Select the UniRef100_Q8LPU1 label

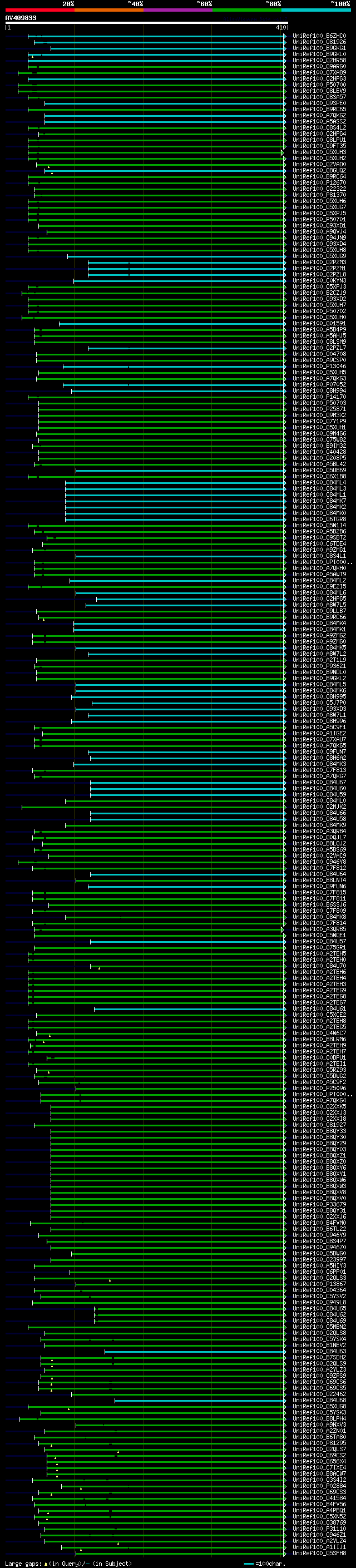pos(319,140)
